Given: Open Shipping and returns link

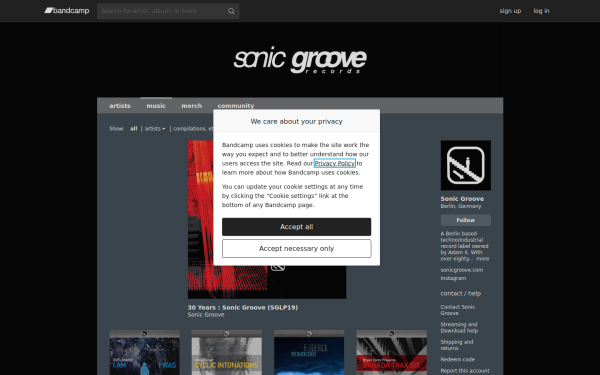Looking at the screenshot, I should coord(457,345).
